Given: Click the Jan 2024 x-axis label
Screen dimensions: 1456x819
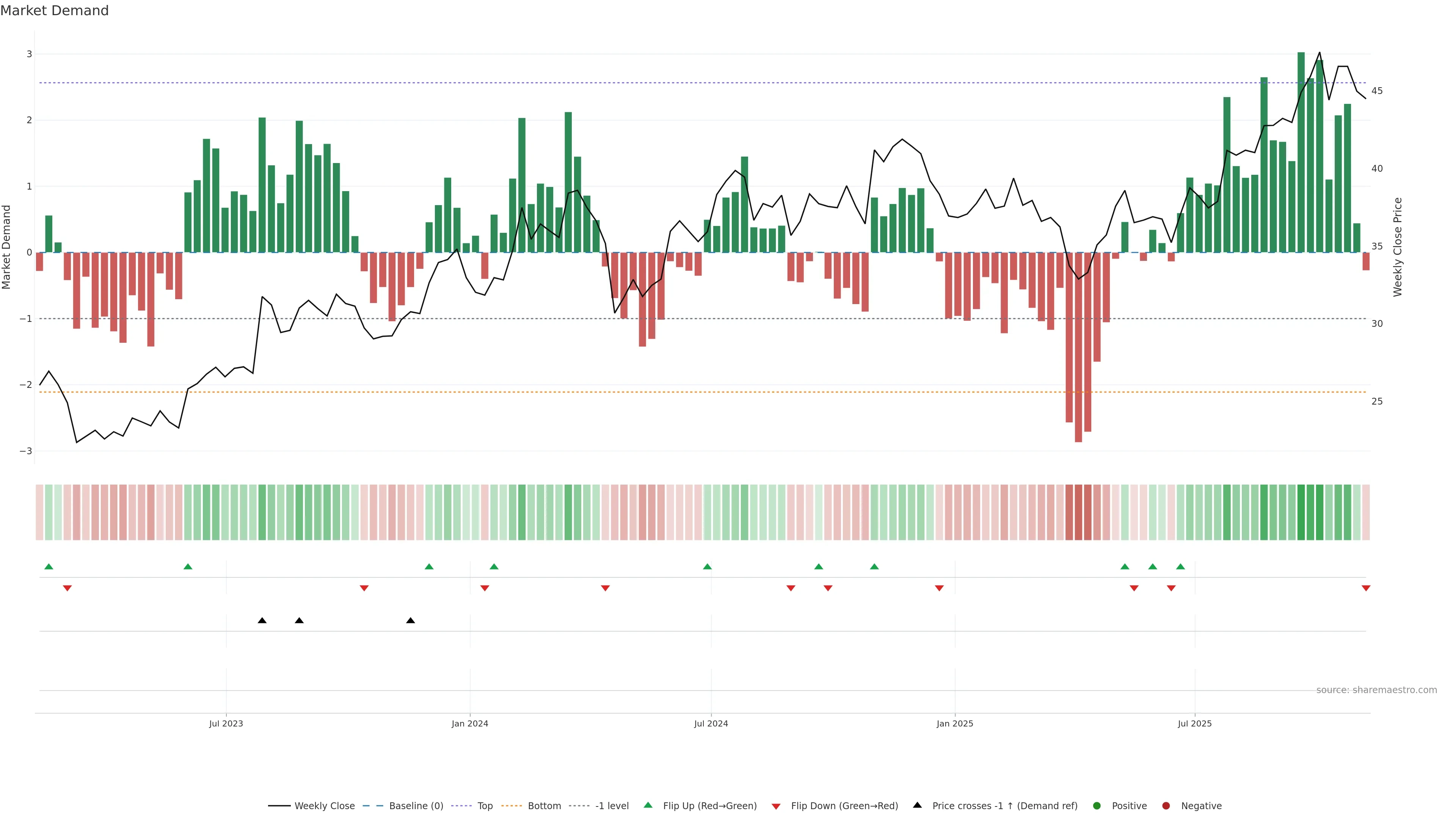Looking at the screenshot, I should pos(470,723).
